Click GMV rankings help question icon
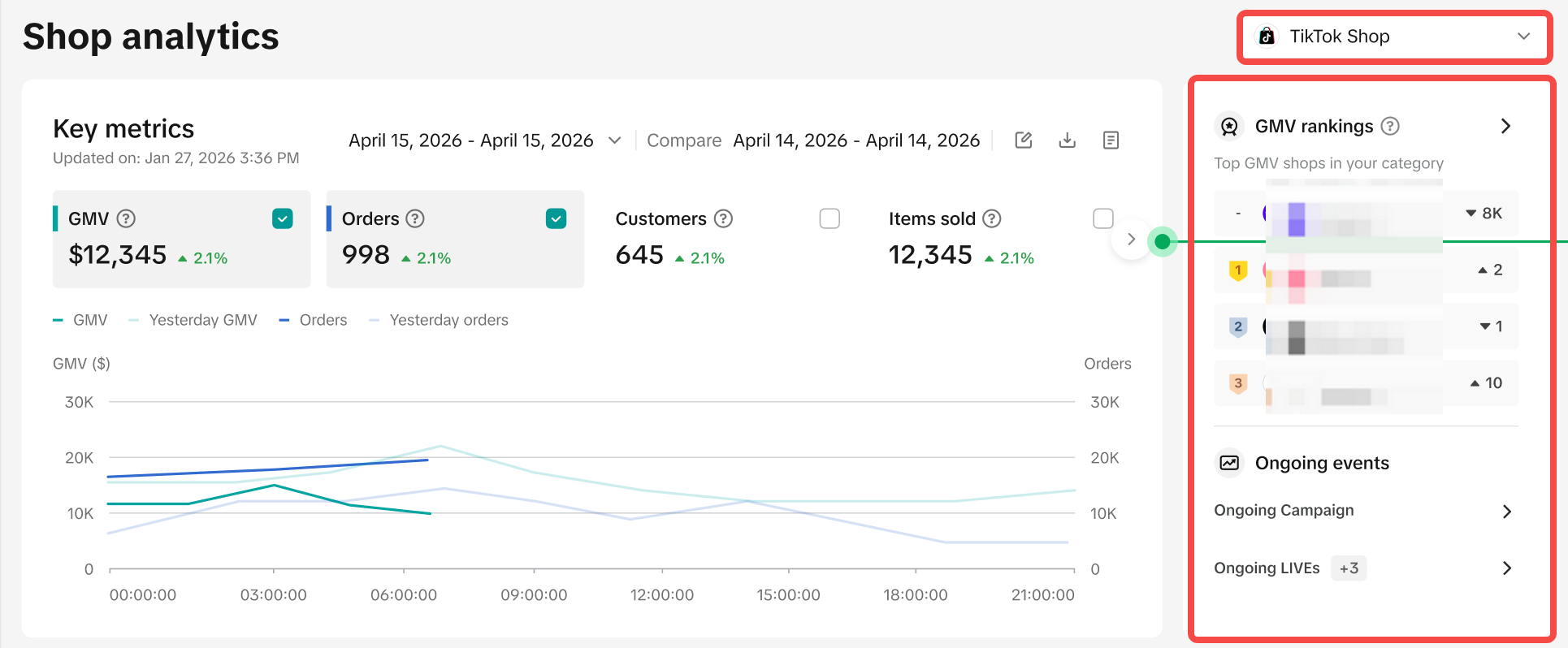The image size is (1568, 648). tap(1390, 126)
